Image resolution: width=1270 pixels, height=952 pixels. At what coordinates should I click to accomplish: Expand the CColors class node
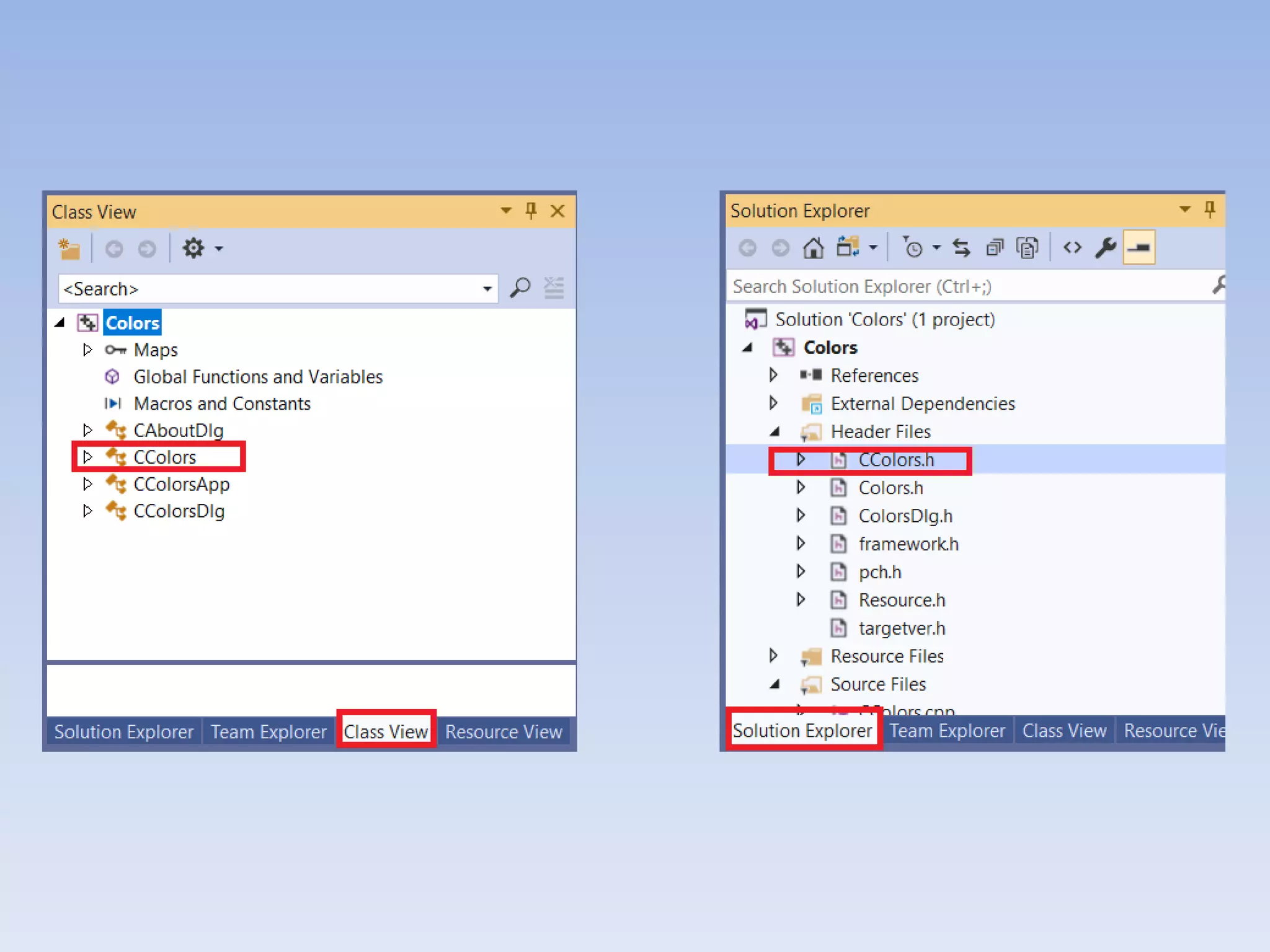[x=87, y=457]
